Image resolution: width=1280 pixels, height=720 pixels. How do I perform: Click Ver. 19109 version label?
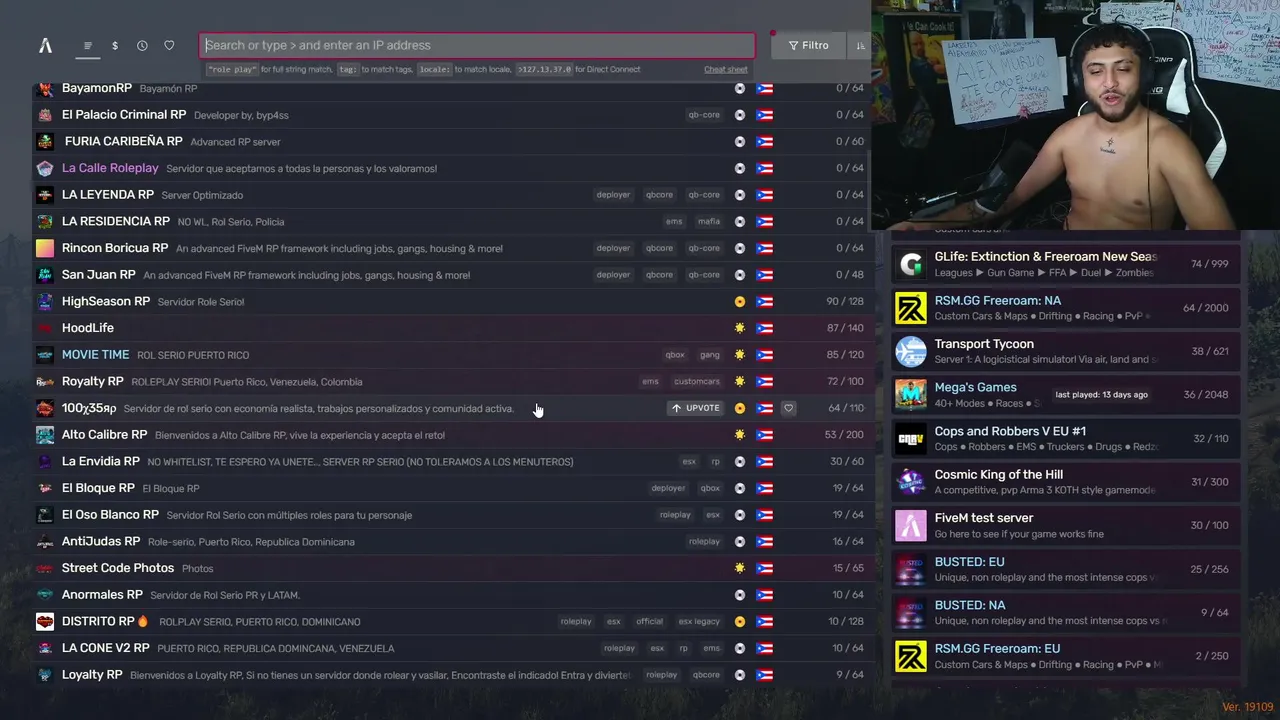tap(1248, 707)
